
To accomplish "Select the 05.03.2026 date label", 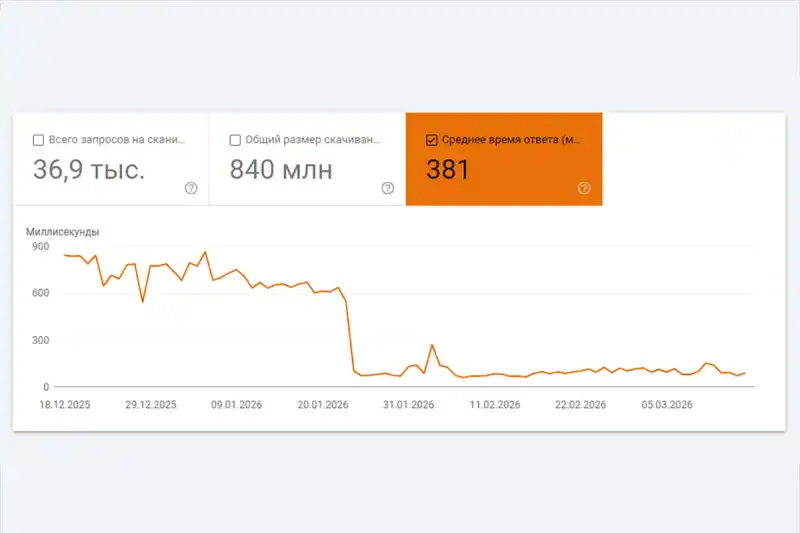I will coord(667,405).
